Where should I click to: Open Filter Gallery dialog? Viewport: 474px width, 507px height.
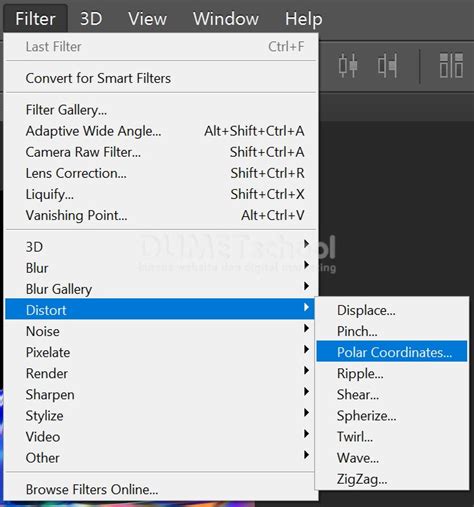160,110
